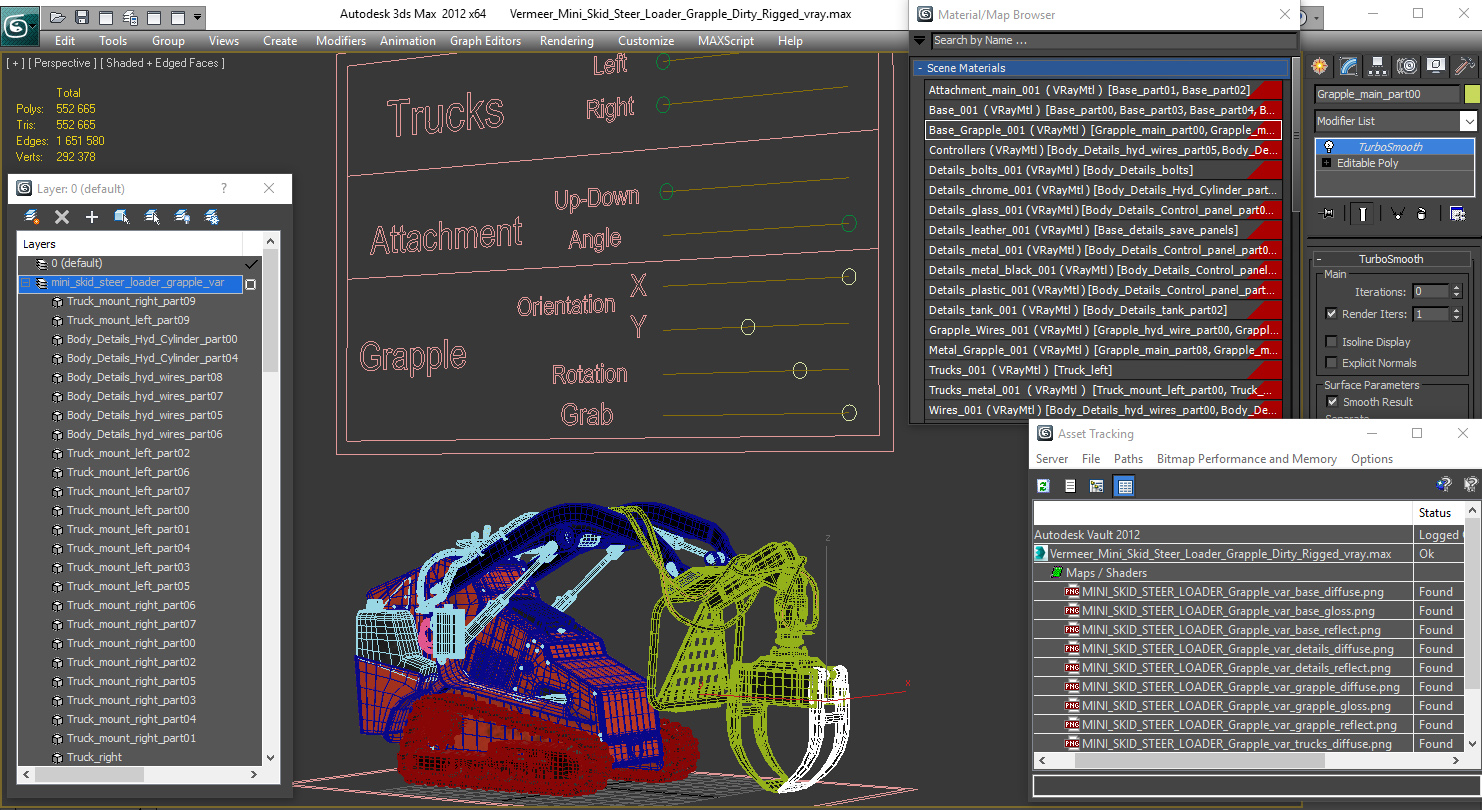Click Hide/Unhide All Layers icon in Layer dialog
Viewport: 1482px width, 810px height.
click(182, 216)
